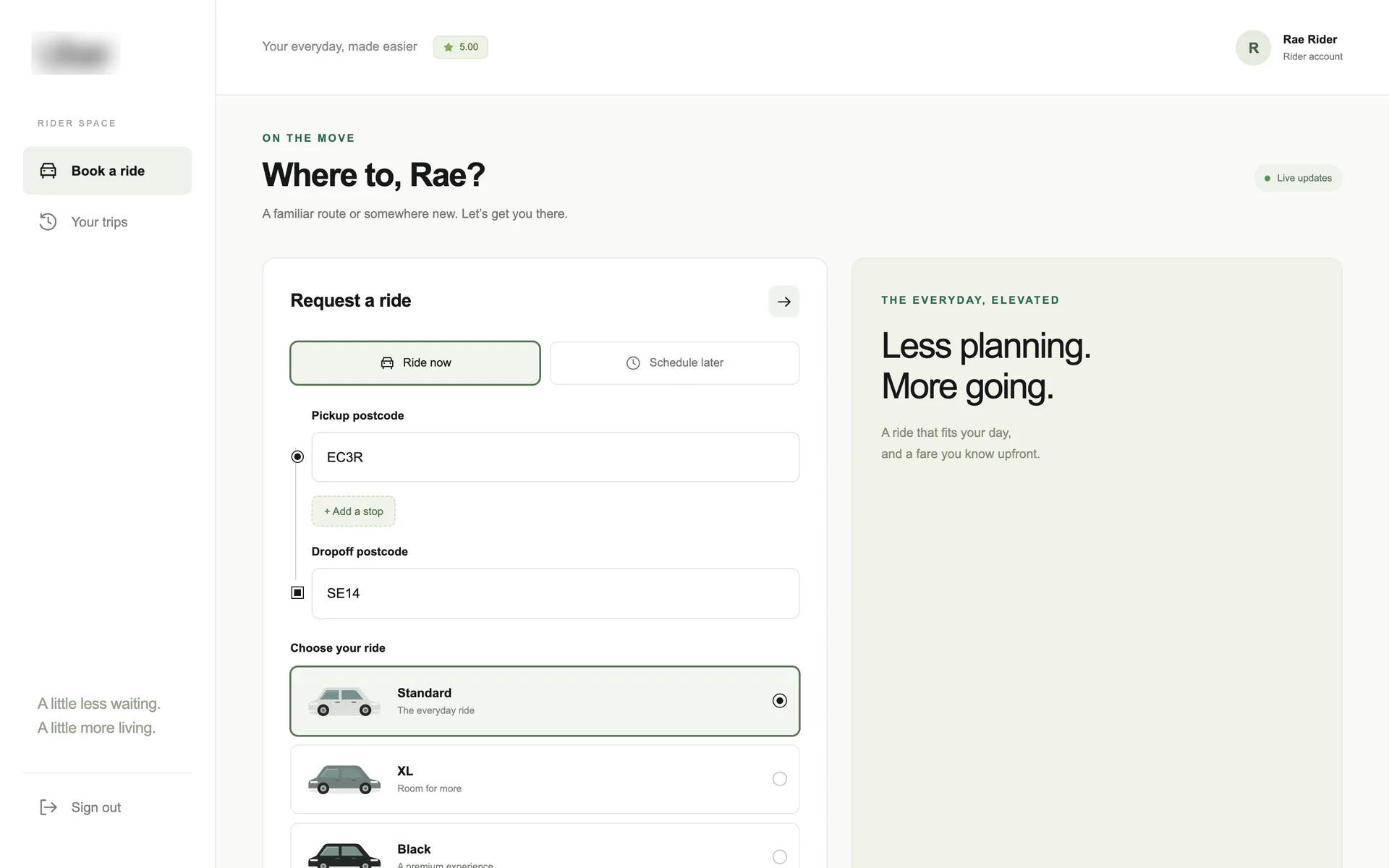
Task: Click the 'Request a ride' heading
Action: [350, 301]
